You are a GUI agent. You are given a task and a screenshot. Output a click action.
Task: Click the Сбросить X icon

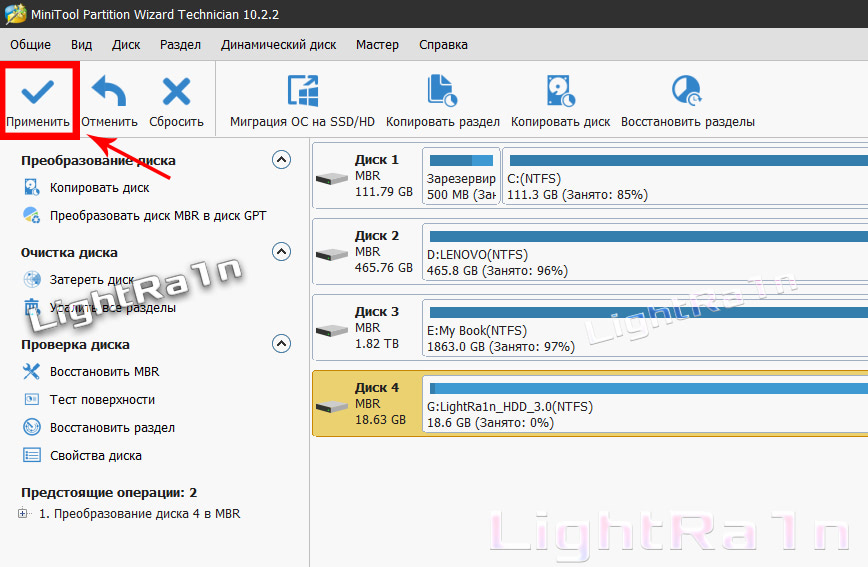point(176,91)
